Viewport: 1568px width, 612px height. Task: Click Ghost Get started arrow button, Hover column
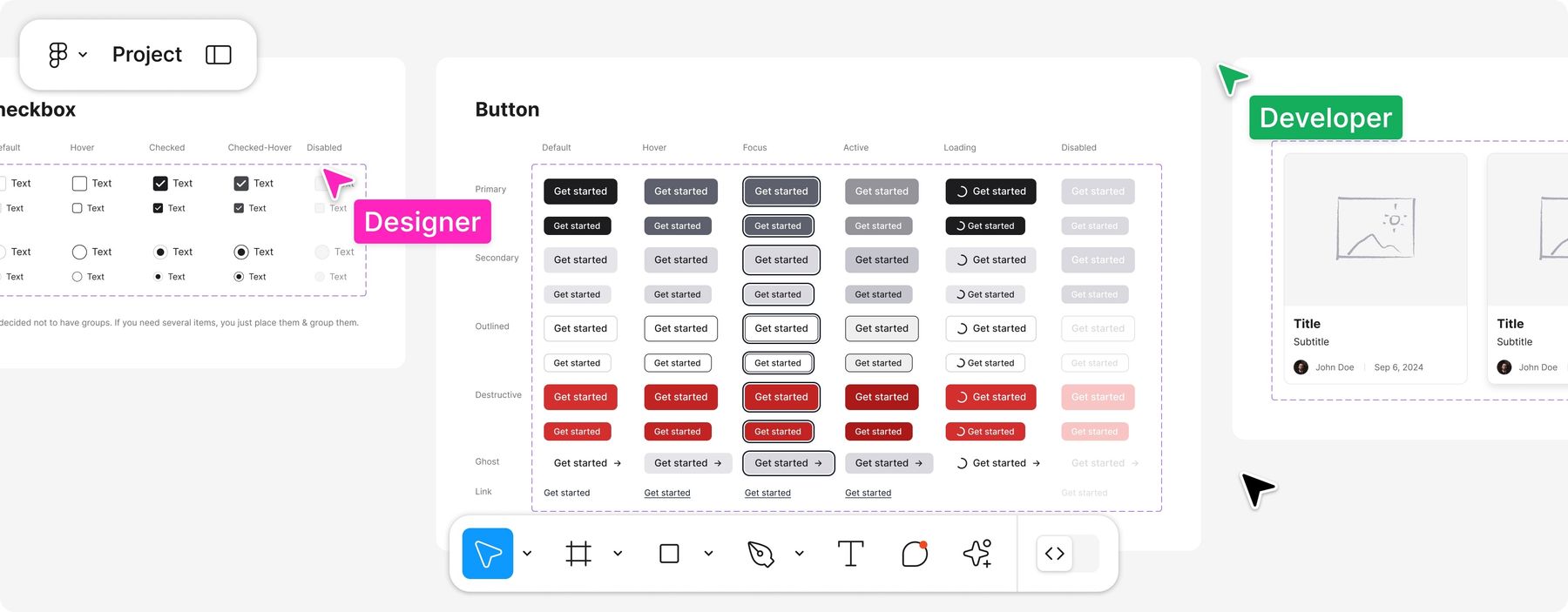click(688, 463)
